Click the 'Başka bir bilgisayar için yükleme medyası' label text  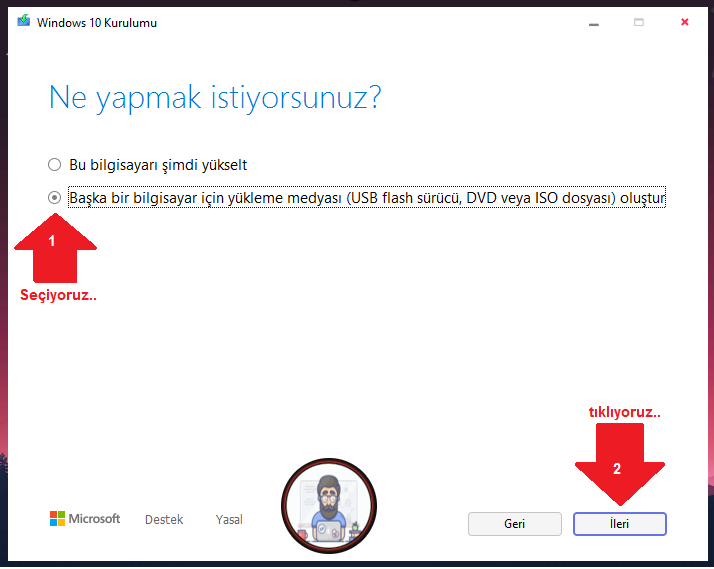[367, 198]
